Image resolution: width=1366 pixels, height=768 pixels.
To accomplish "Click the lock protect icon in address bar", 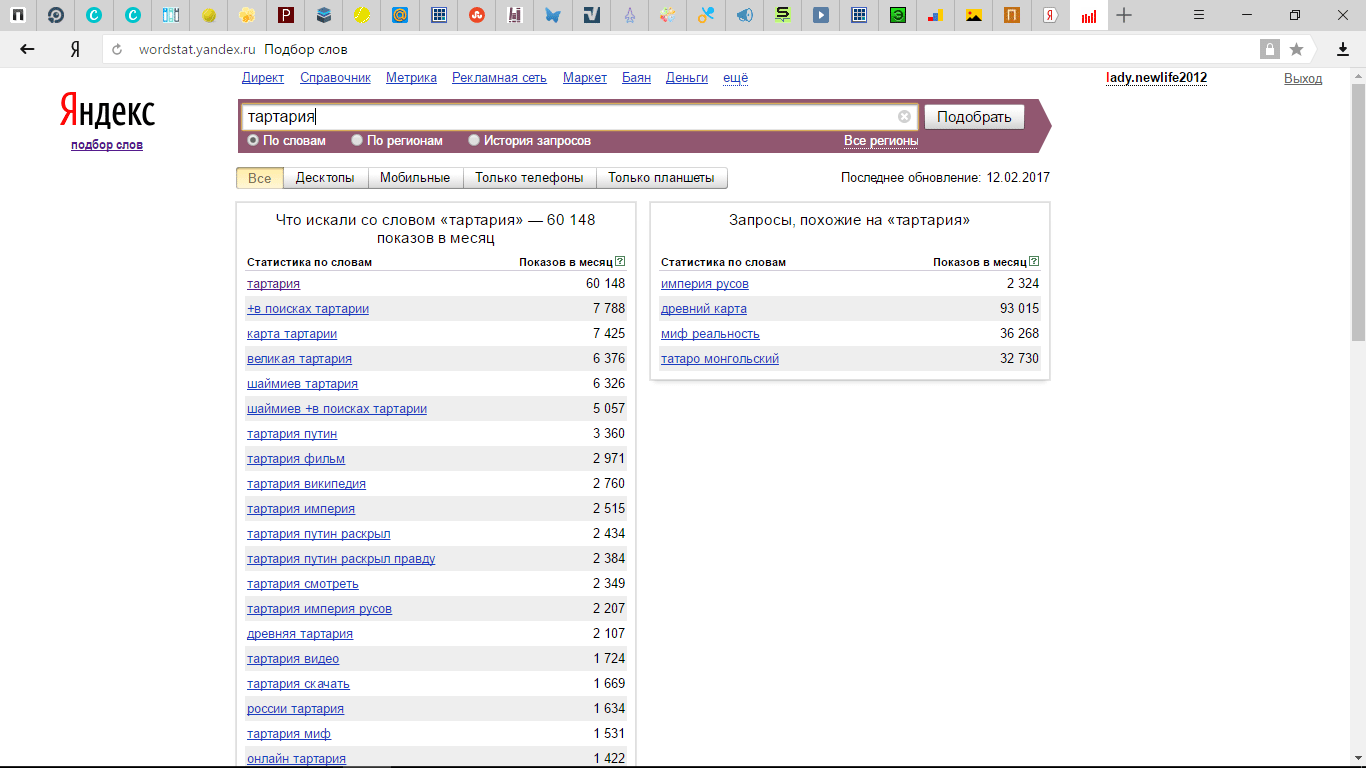I will tap(1270, 49).
